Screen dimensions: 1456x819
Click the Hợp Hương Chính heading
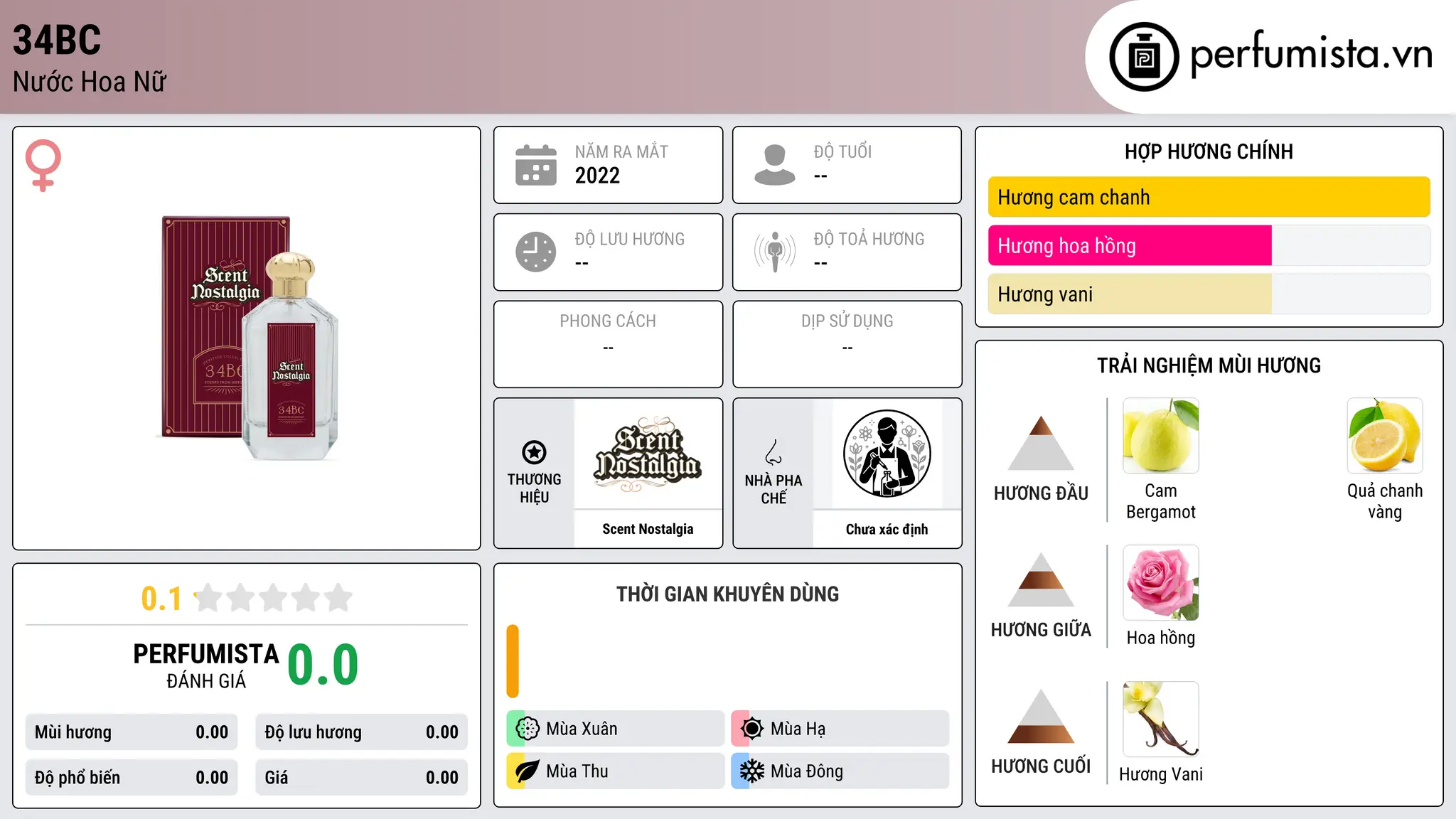[x=1209, y=151]
